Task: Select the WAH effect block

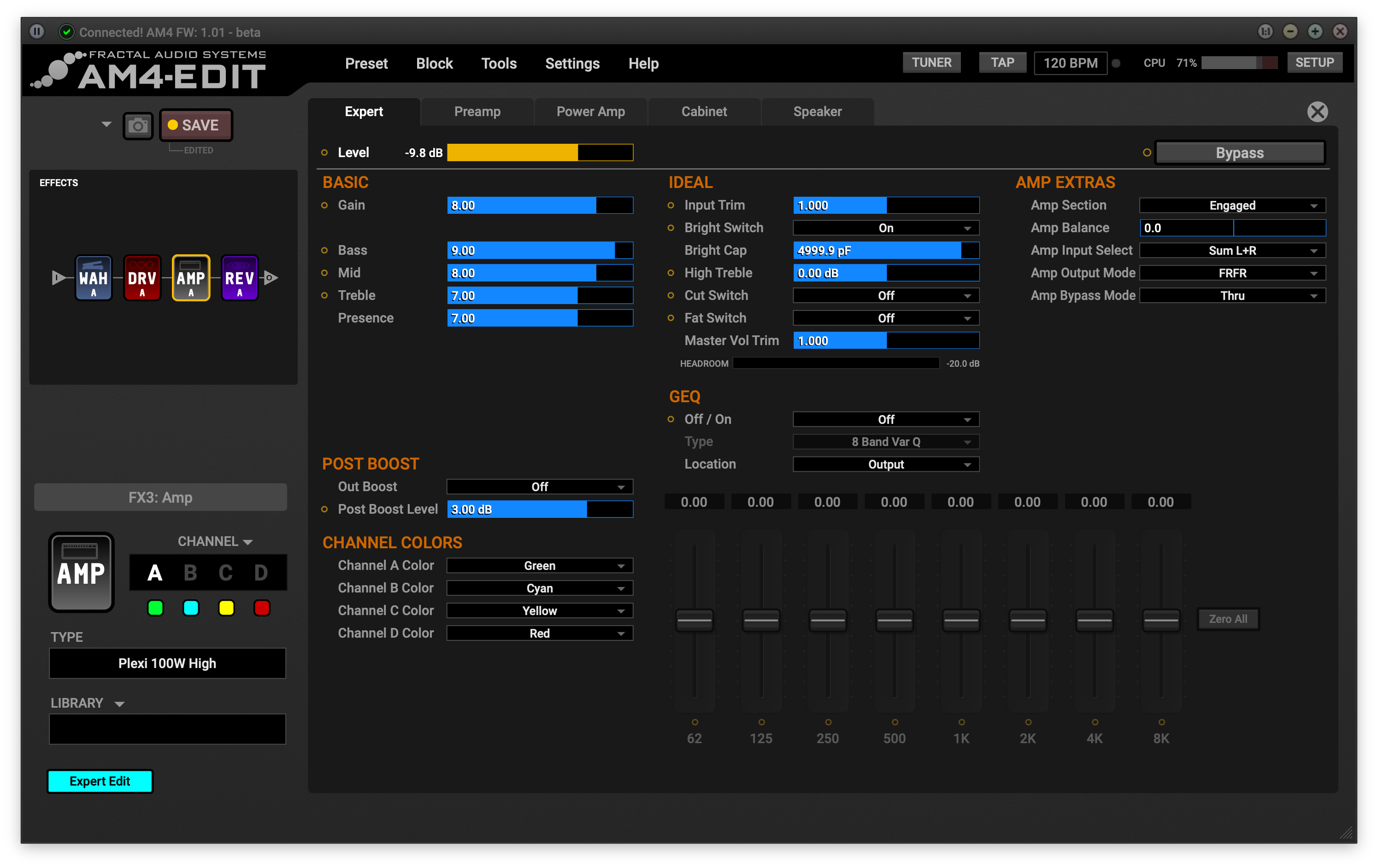Action: coord(93,278)
